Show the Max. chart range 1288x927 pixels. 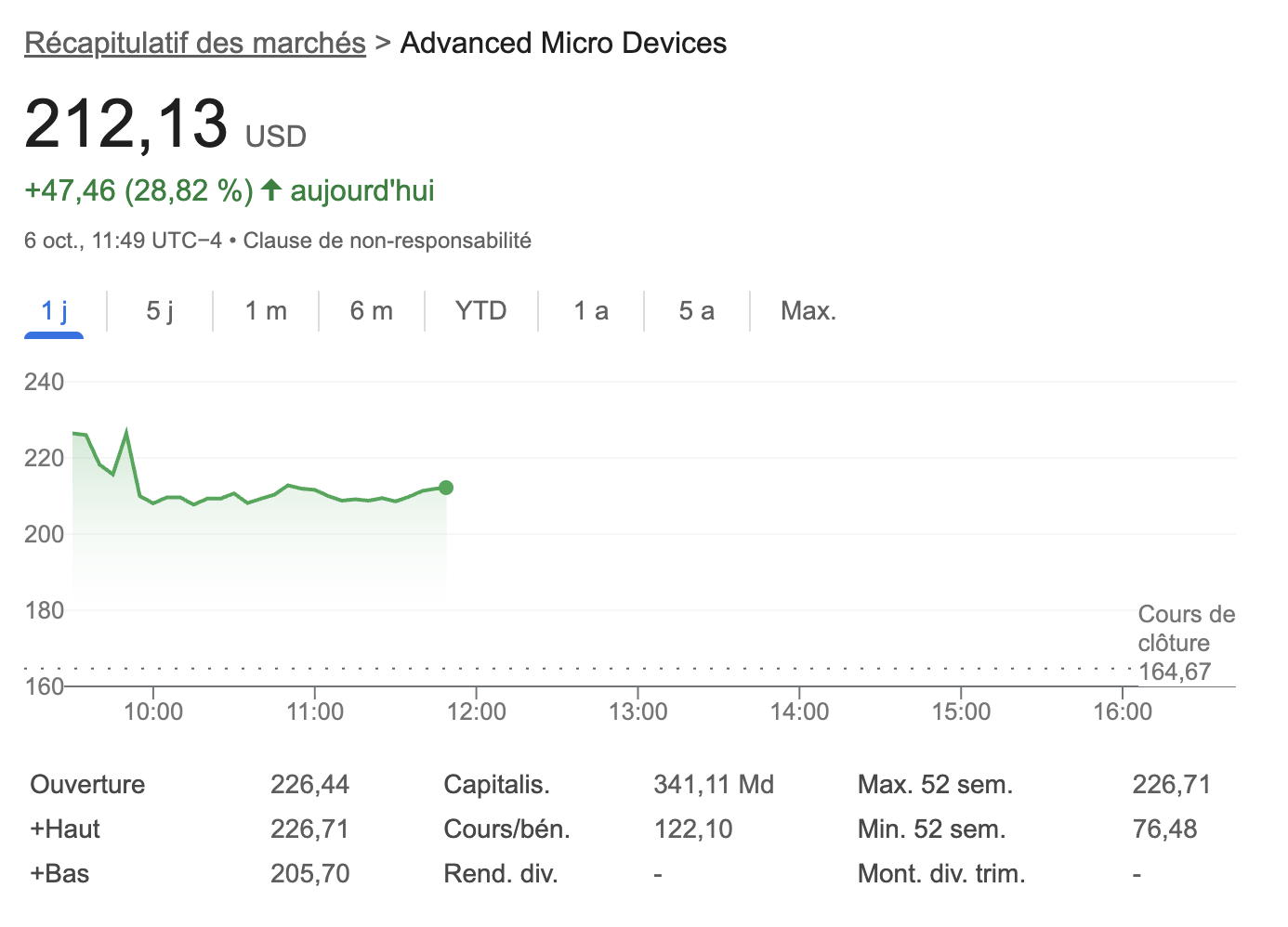click(808, 311)
